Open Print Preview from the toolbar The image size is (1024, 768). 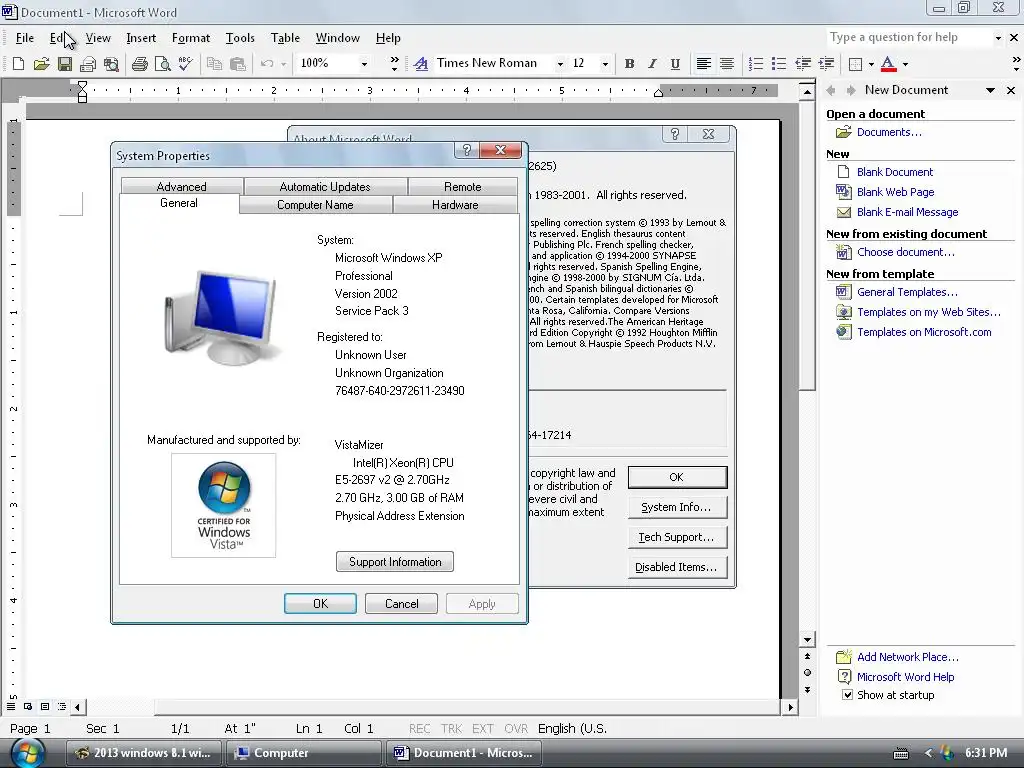[x=163, y=63]
